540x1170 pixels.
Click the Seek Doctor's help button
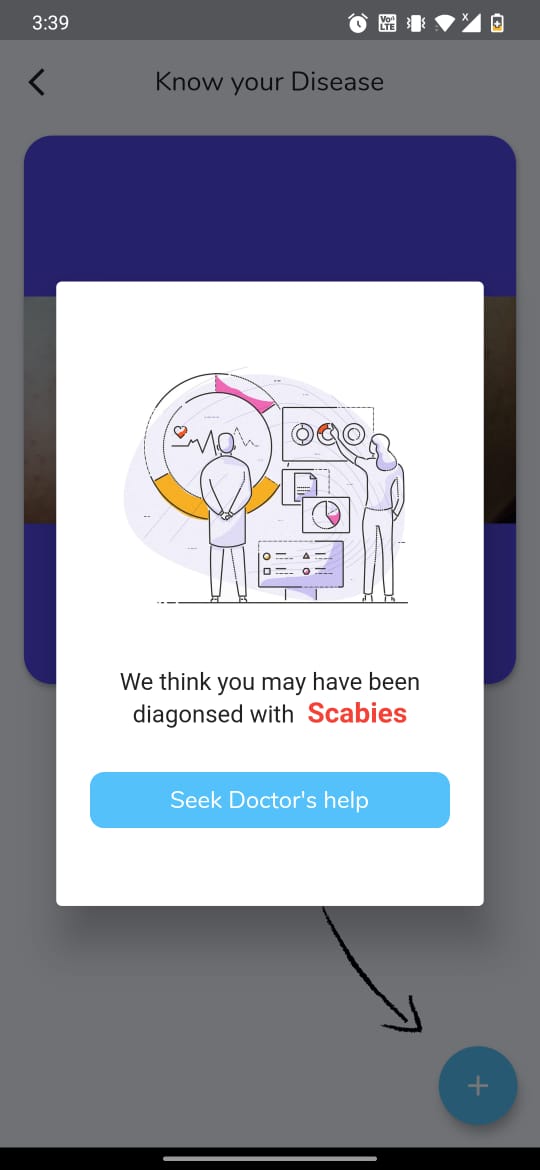(269, 800)
